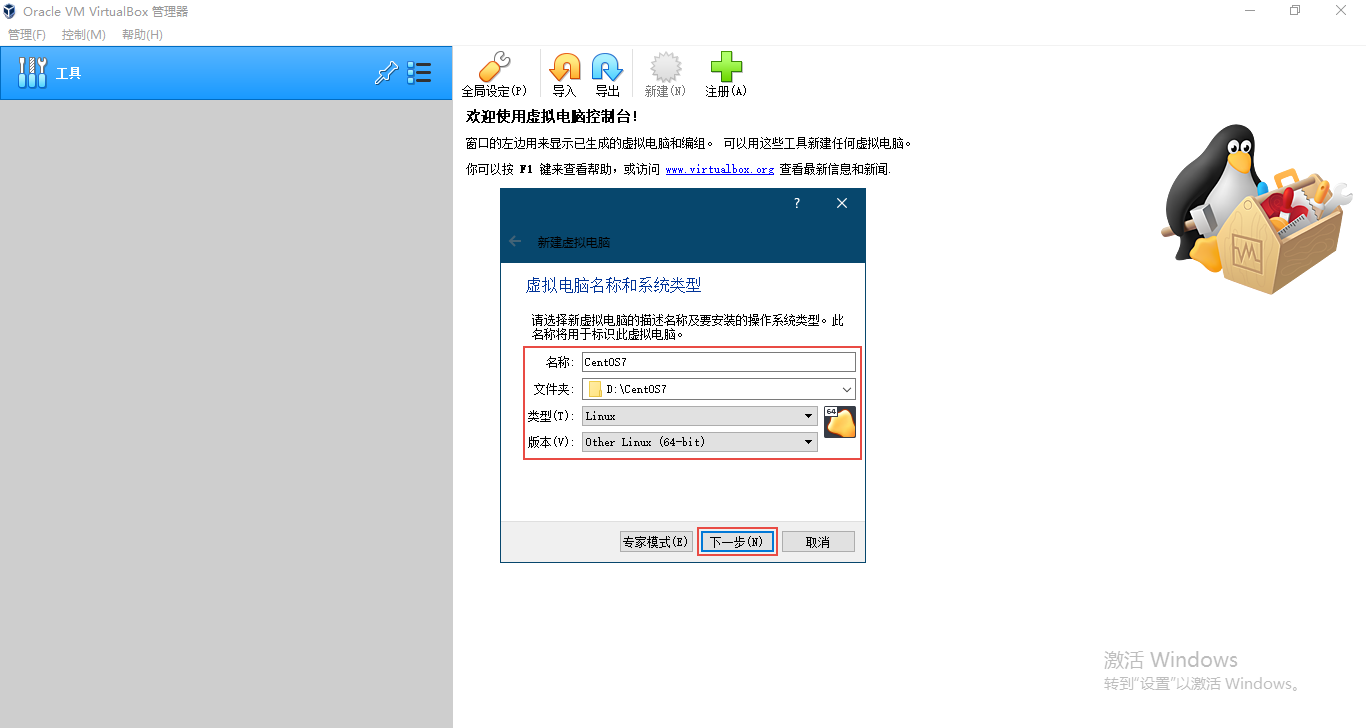Click the Export appliance arrow icon
Image resolution: width=1366 pixels, height=728 pixels.
tap(607, 67)
